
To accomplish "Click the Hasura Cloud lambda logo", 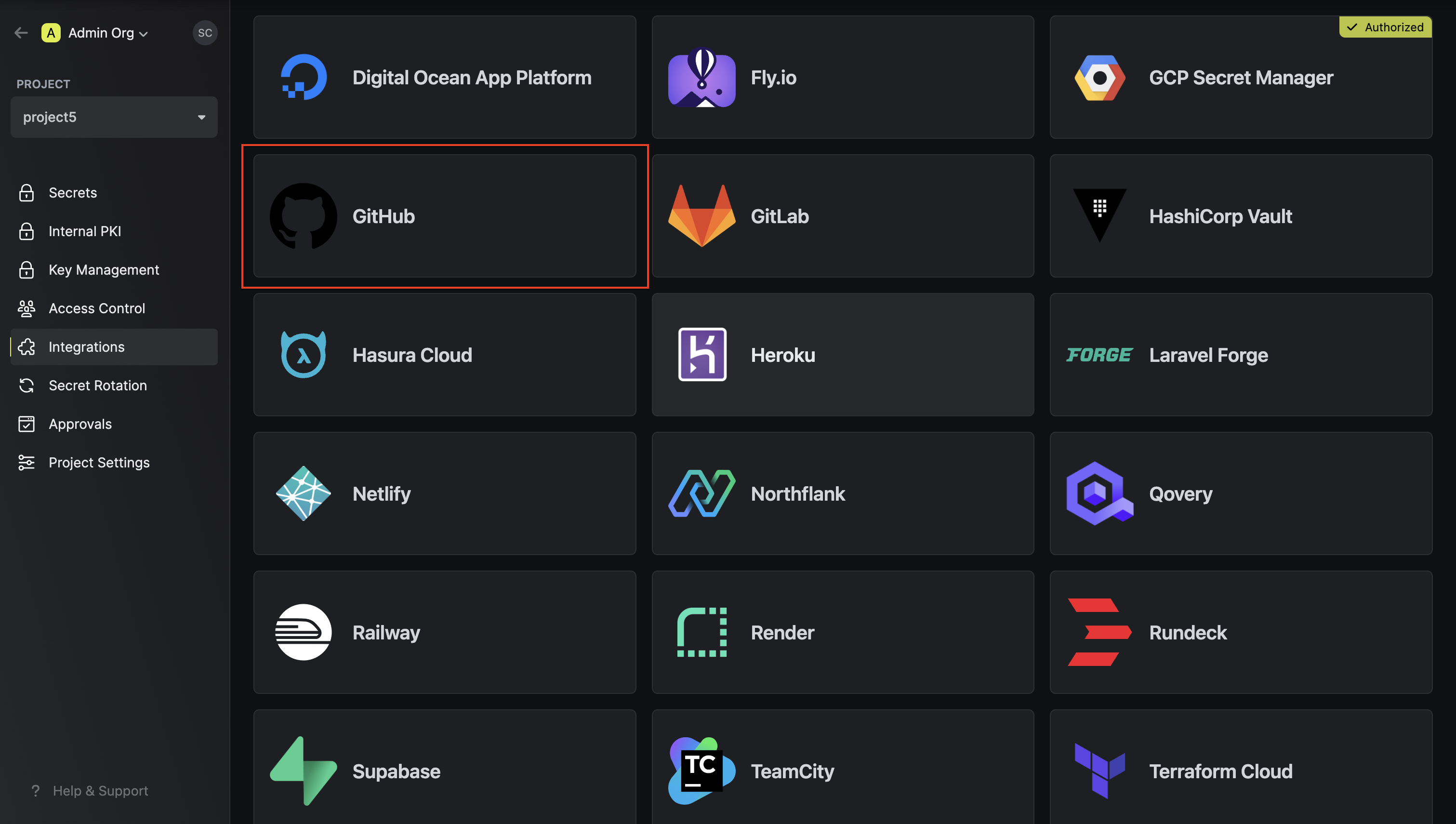I will (x=304, y=354).
